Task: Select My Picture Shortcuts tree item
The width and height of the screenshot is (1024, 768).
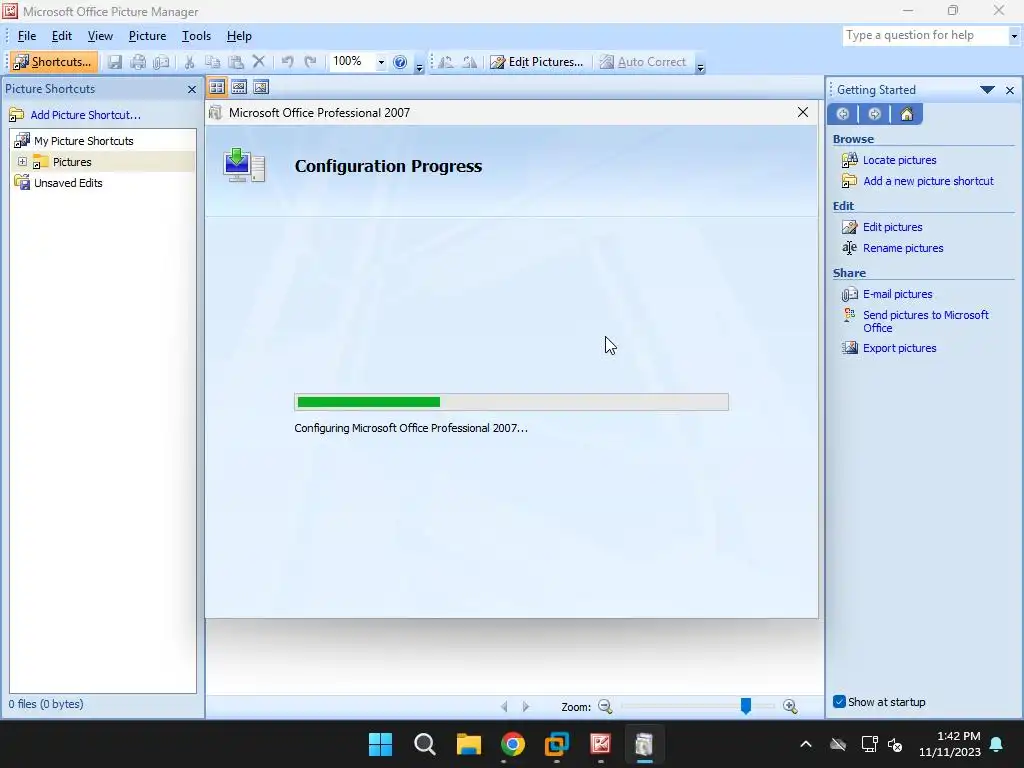Action: coord(84,141)
